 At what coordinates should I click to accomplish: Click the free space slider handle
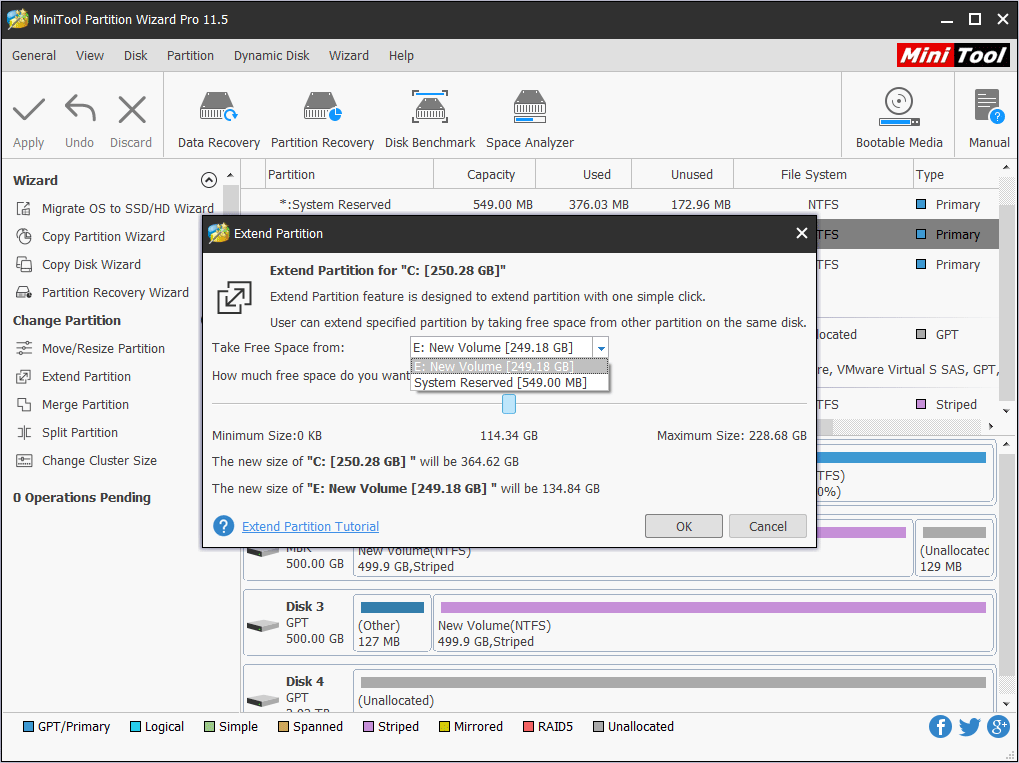(x=509, y=404)
